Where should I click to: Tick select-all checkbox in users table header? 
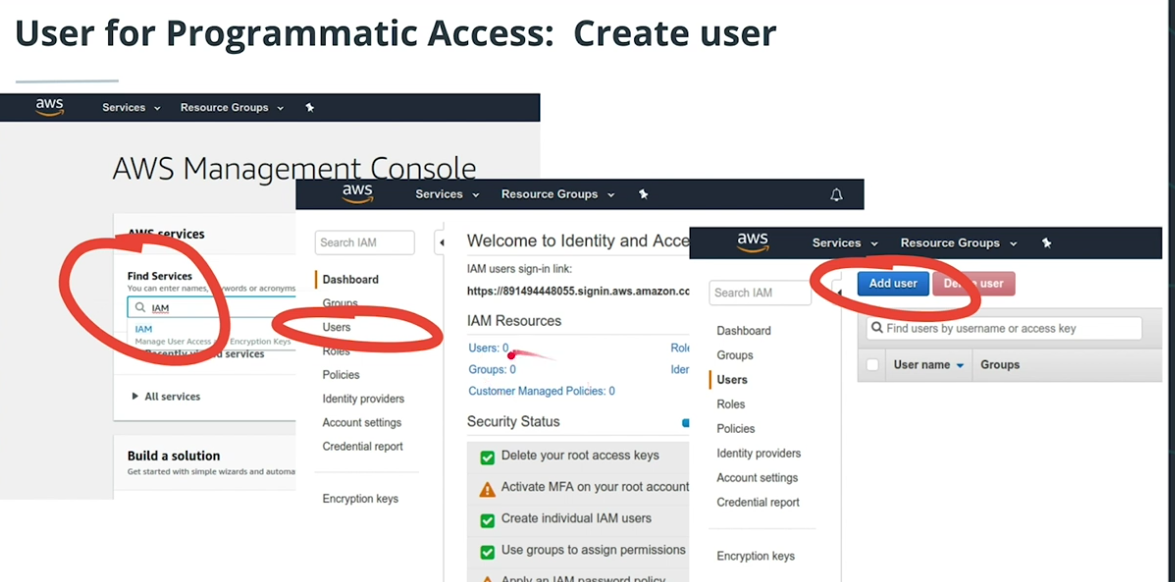[x=872, y=365]
